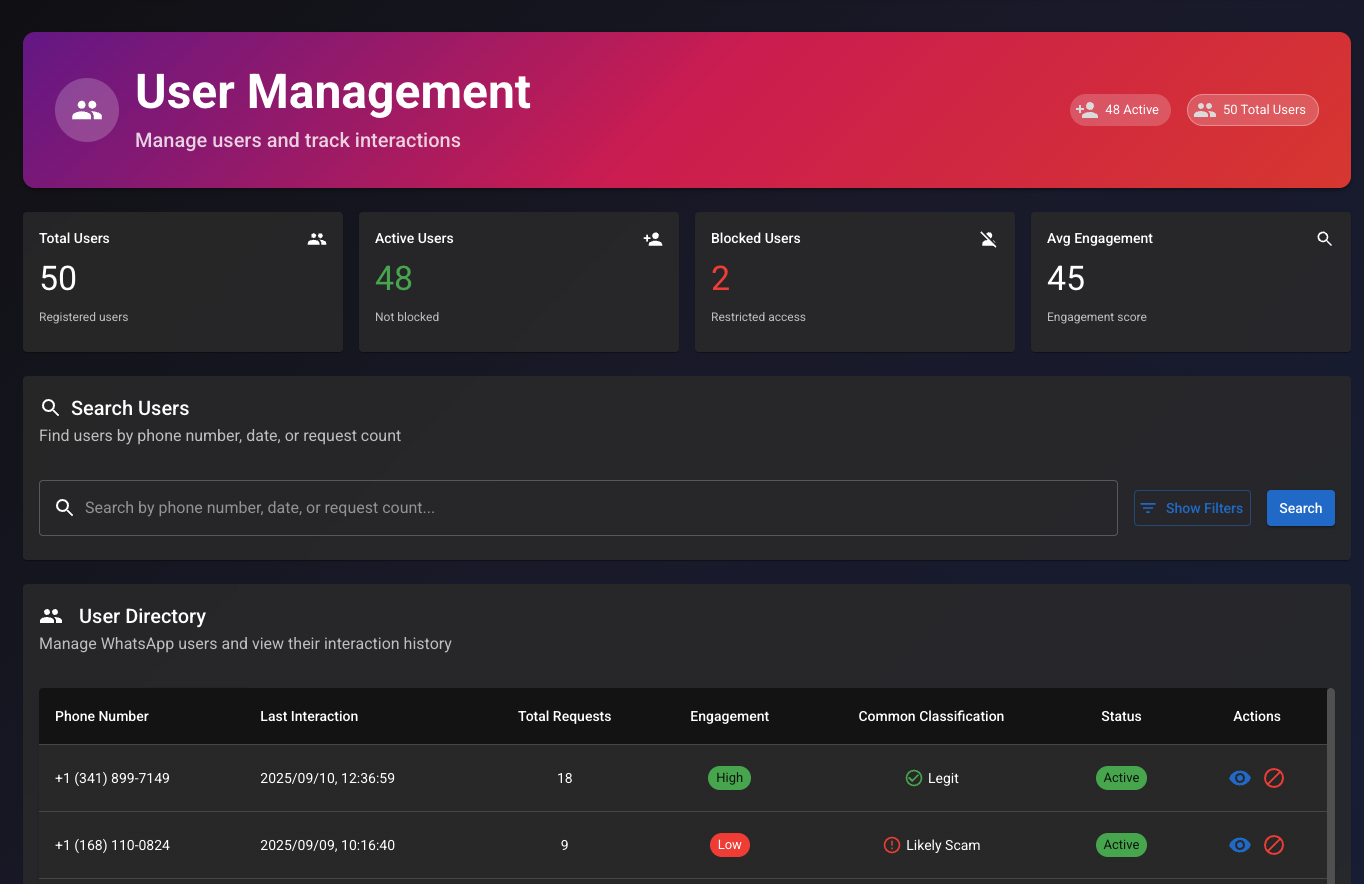This screenshot has height=884, width=1364.
Task: Click Active status badge for +1 (341) 899-7149
Action: (1121, 778)
